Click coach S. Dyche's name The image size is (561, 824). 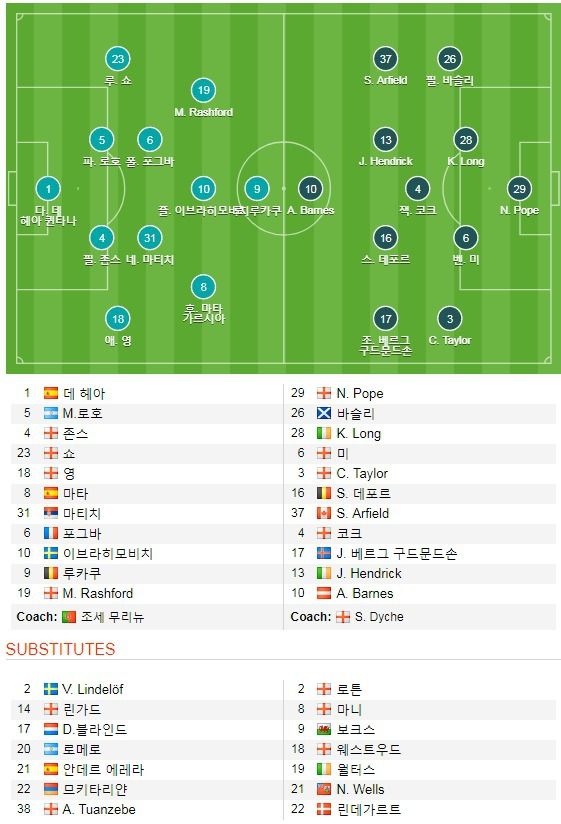(x=379, y=616)
